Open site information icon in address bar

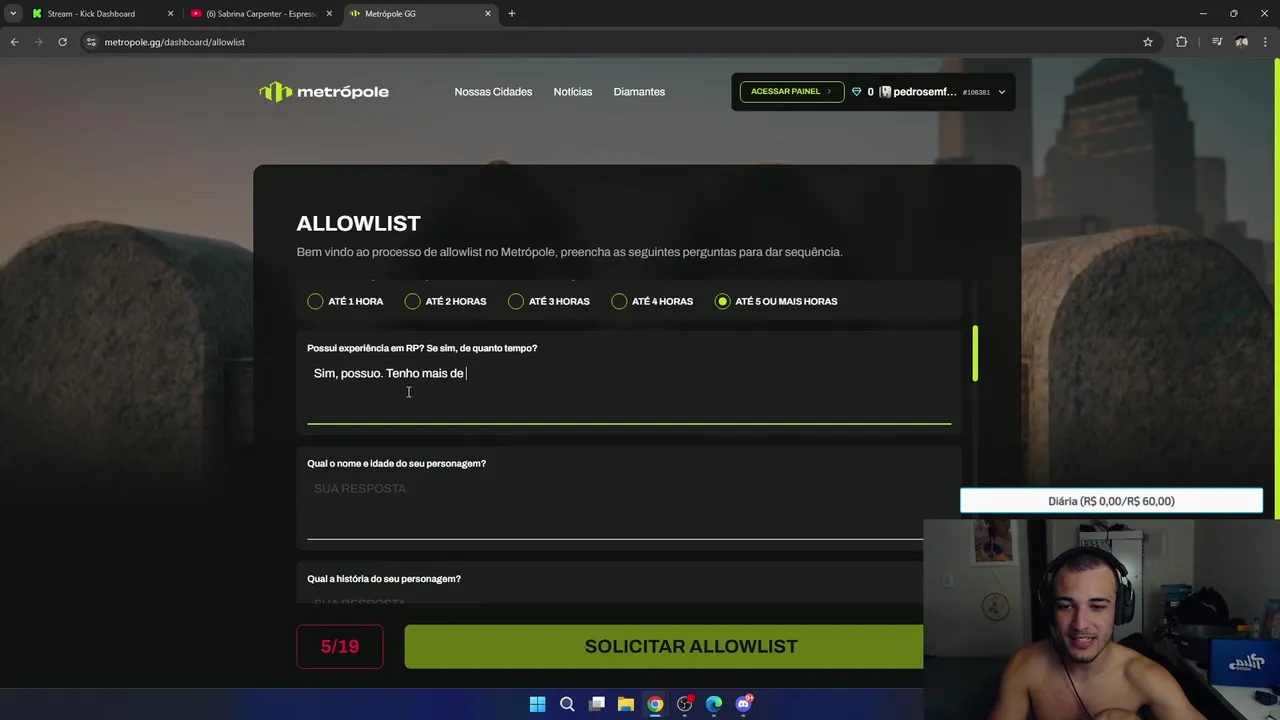[x=91, y=42]
